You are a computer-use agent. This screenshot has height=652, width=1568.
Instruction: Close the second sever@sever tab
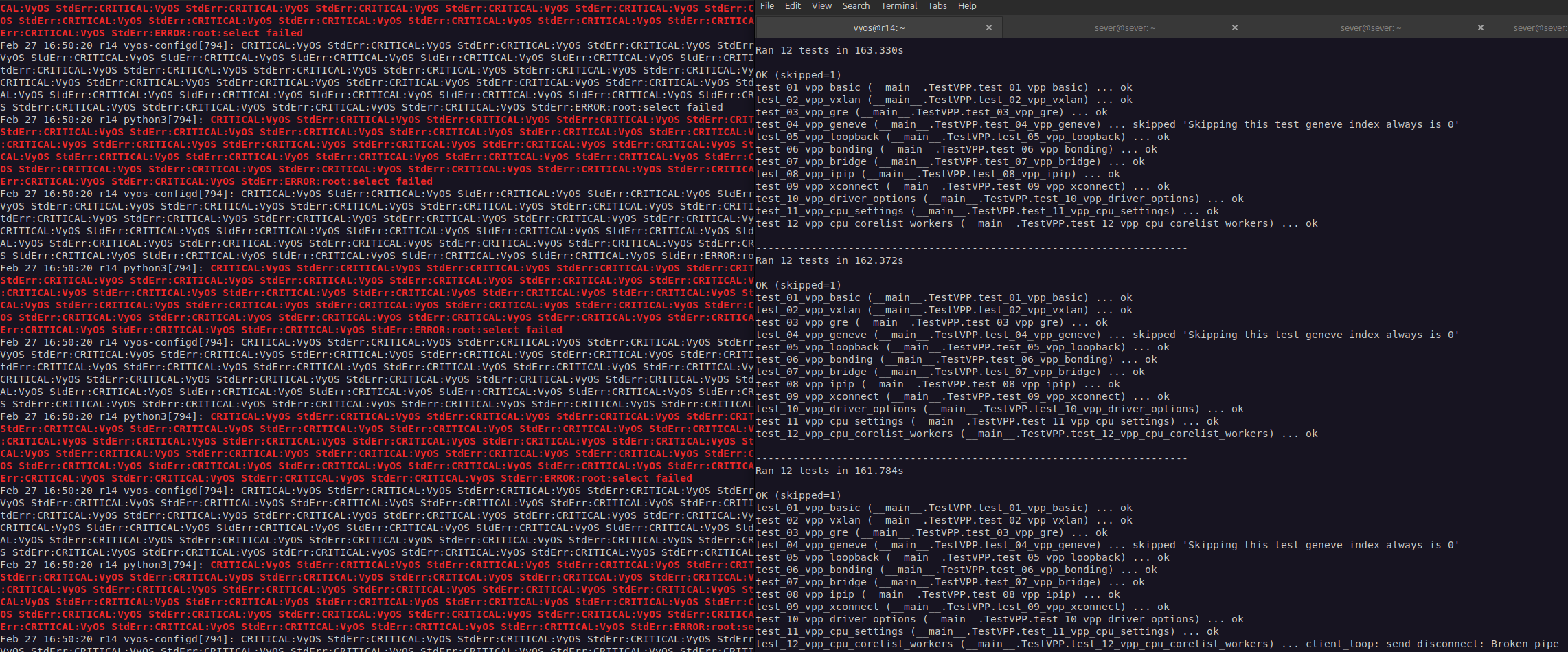click(x=1481, y=28)
